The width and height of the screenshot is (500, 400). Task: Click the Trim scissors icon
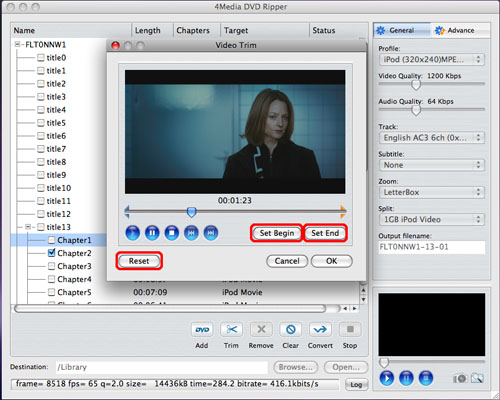tap(231, 330)
